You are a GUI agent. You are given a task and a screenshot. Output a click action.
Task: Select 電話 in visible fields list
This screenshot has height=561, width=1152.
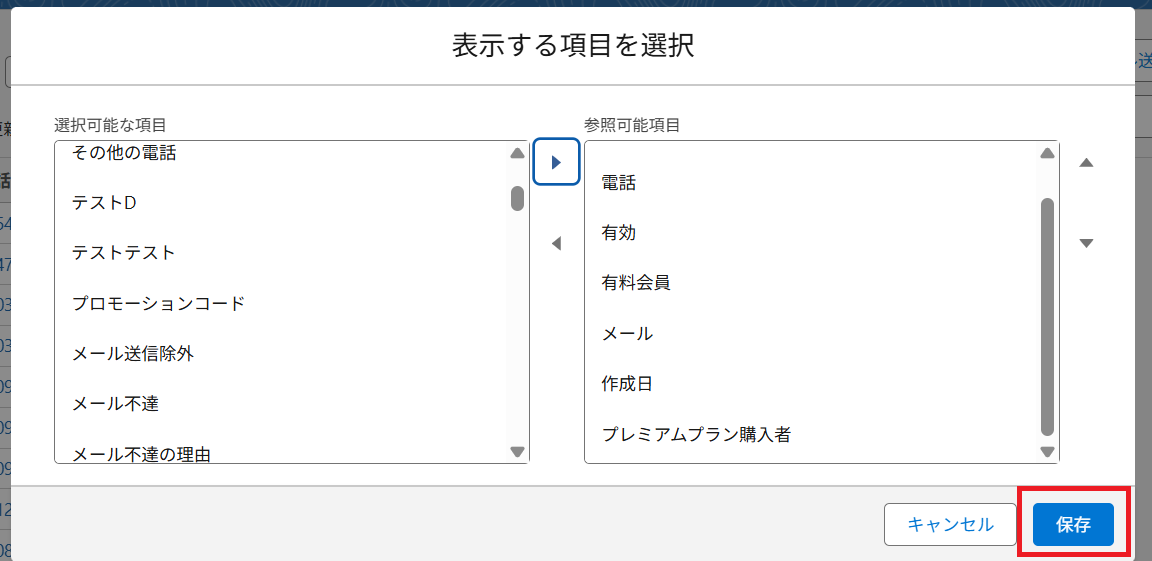(x=619, y=183)
